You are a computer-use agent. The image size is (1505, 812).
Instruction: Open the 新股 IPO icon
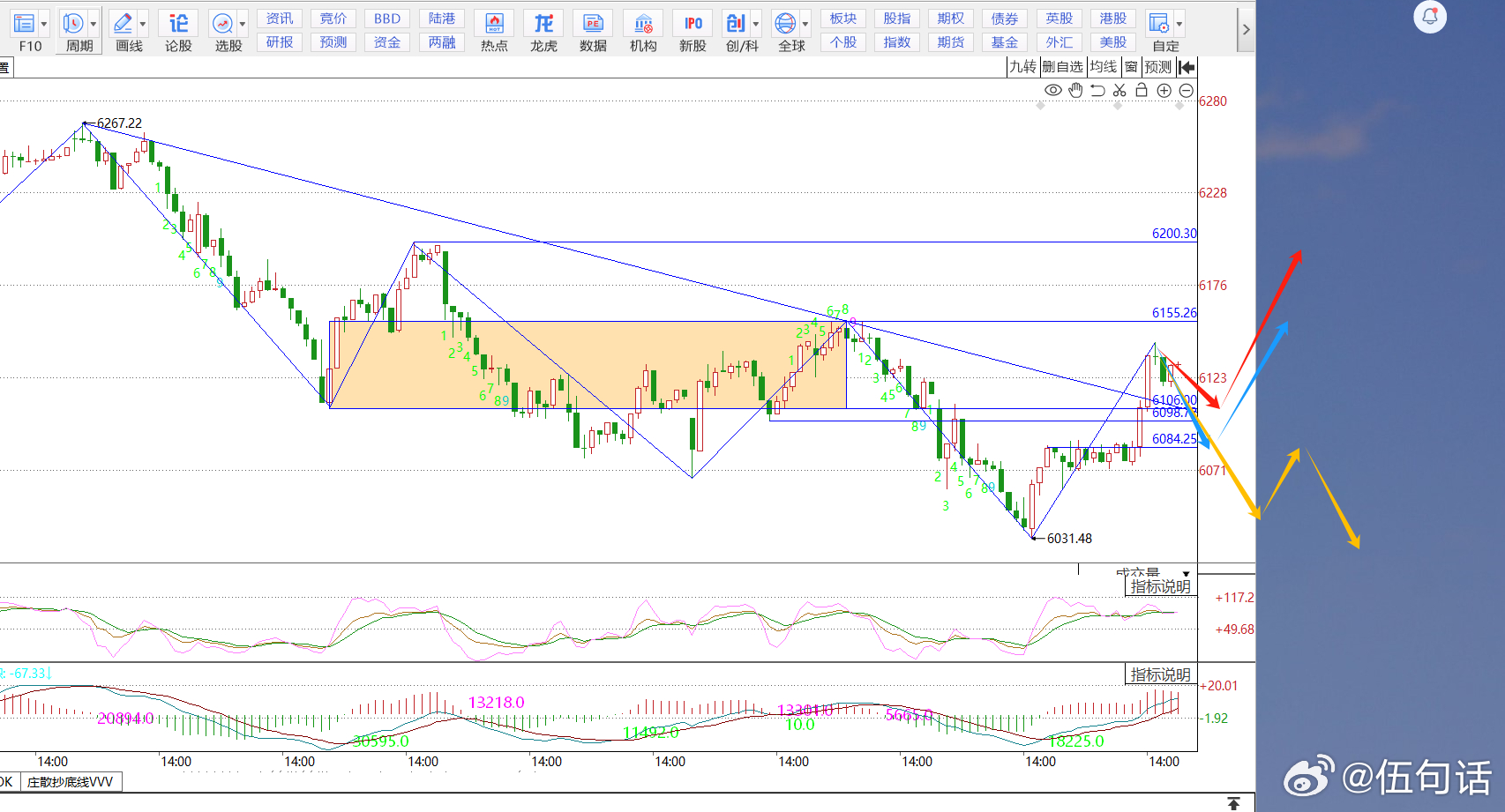[693, 23]
